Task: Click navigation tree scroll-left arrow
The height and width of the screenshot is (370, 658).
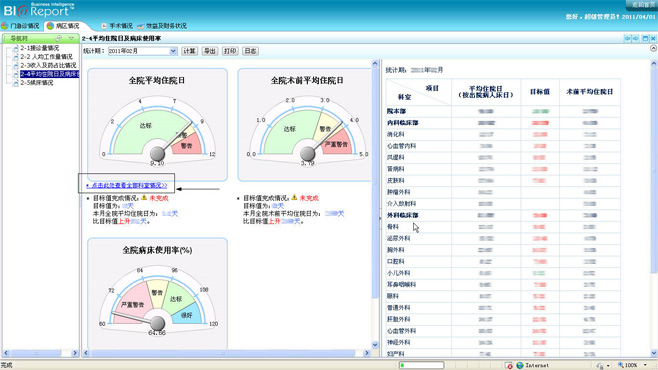Action: click(5, 353)
